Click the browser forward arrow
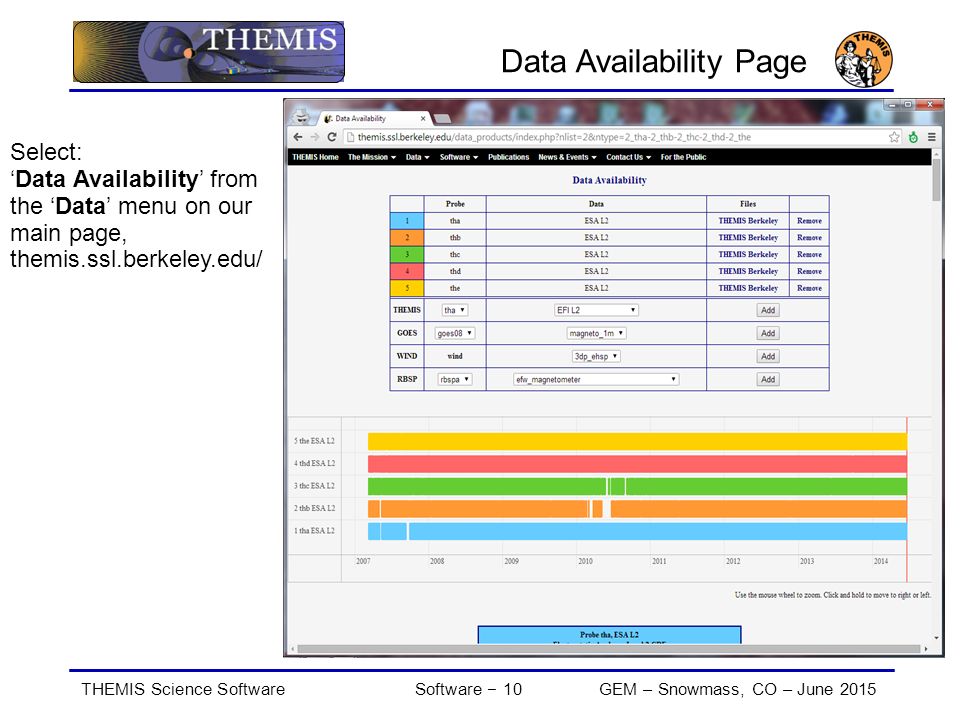This screenshot has width=960, height=720. (315, 137)
